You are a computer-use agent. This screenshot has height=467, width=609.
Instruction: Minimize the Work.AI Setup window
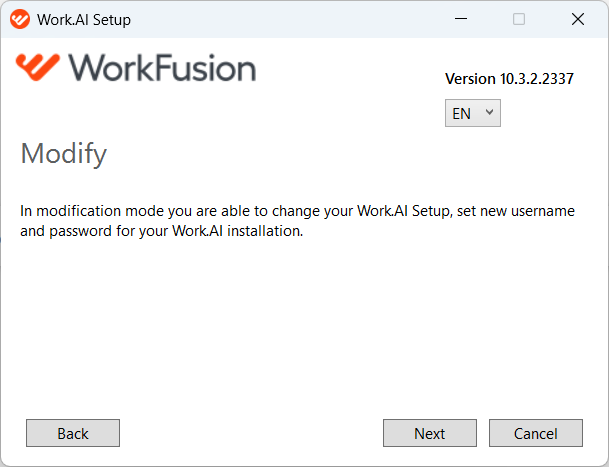pyautogui.click(x=461, y=19)
